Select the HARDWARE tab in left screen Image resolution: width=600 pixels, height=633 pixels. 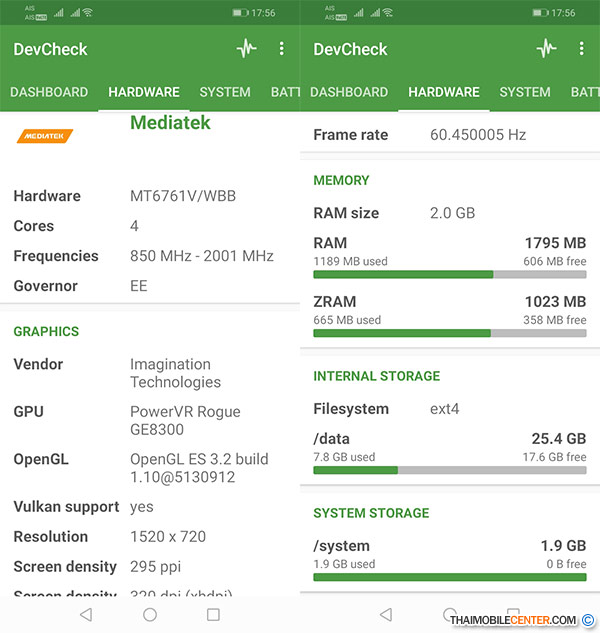pos(144,92)
